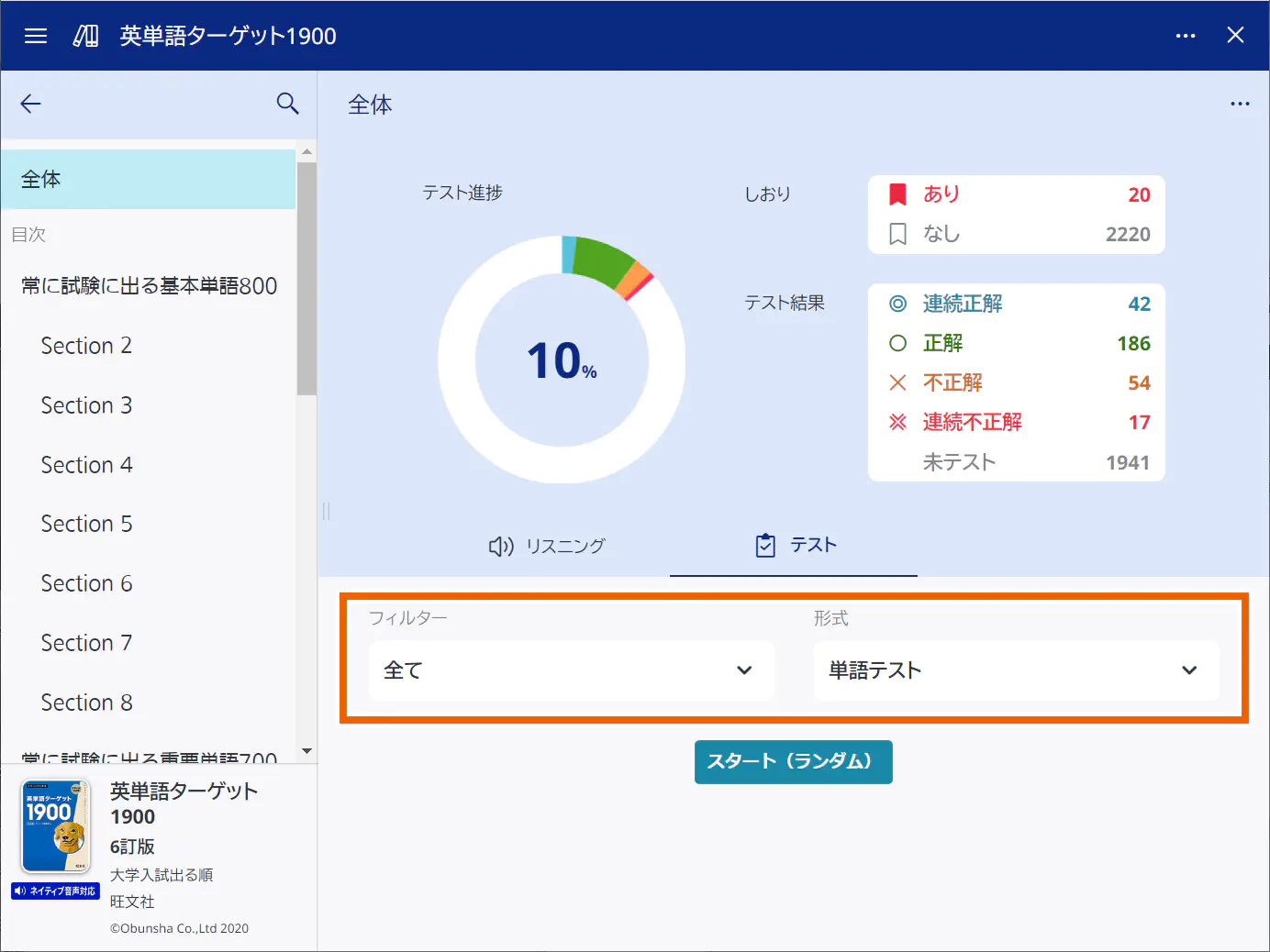Screen dimensions: 1270x952
Task: Click the sidebar scrollbar thumb
Action: (x=306, y=279)
